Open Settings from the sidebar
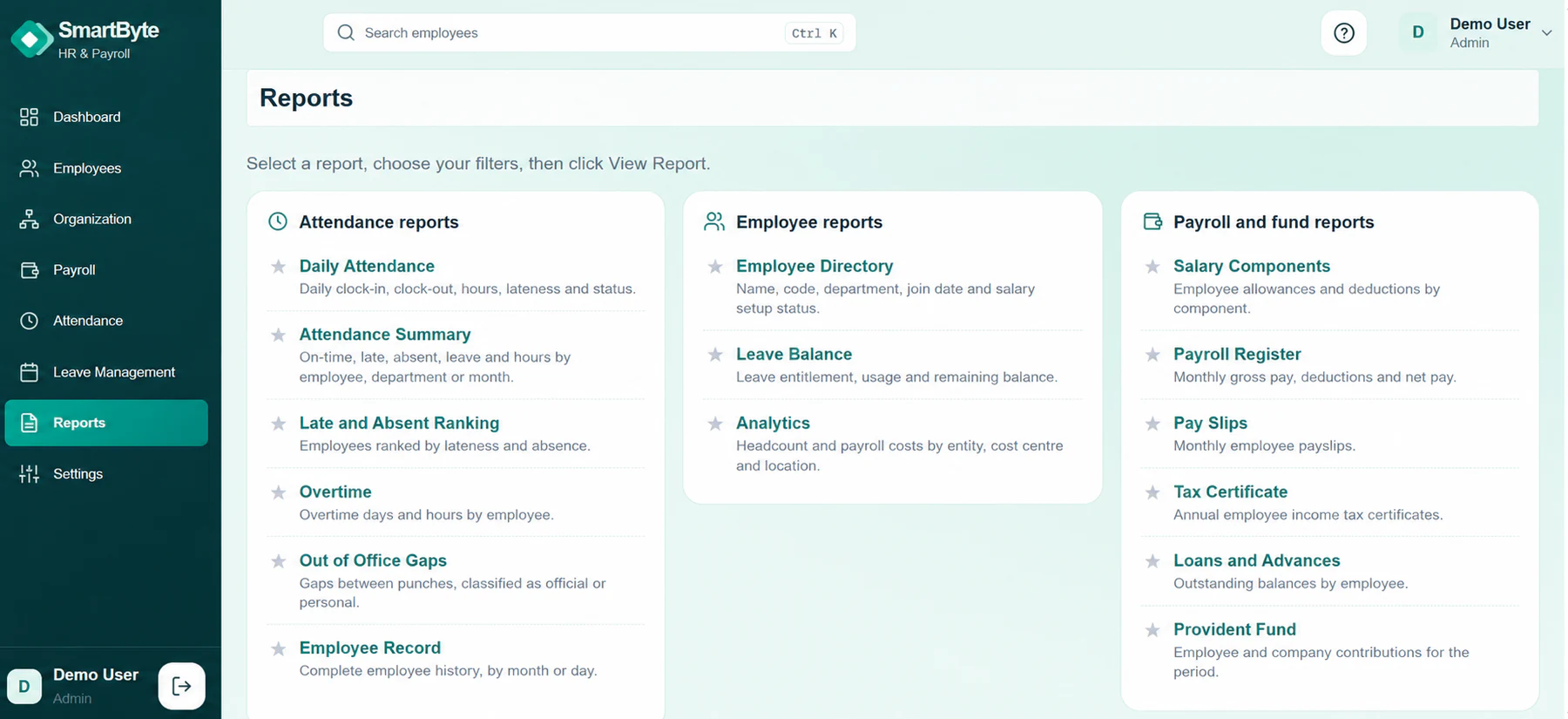The width and height of the screenshot is (1568, 719). pos(106,474)
